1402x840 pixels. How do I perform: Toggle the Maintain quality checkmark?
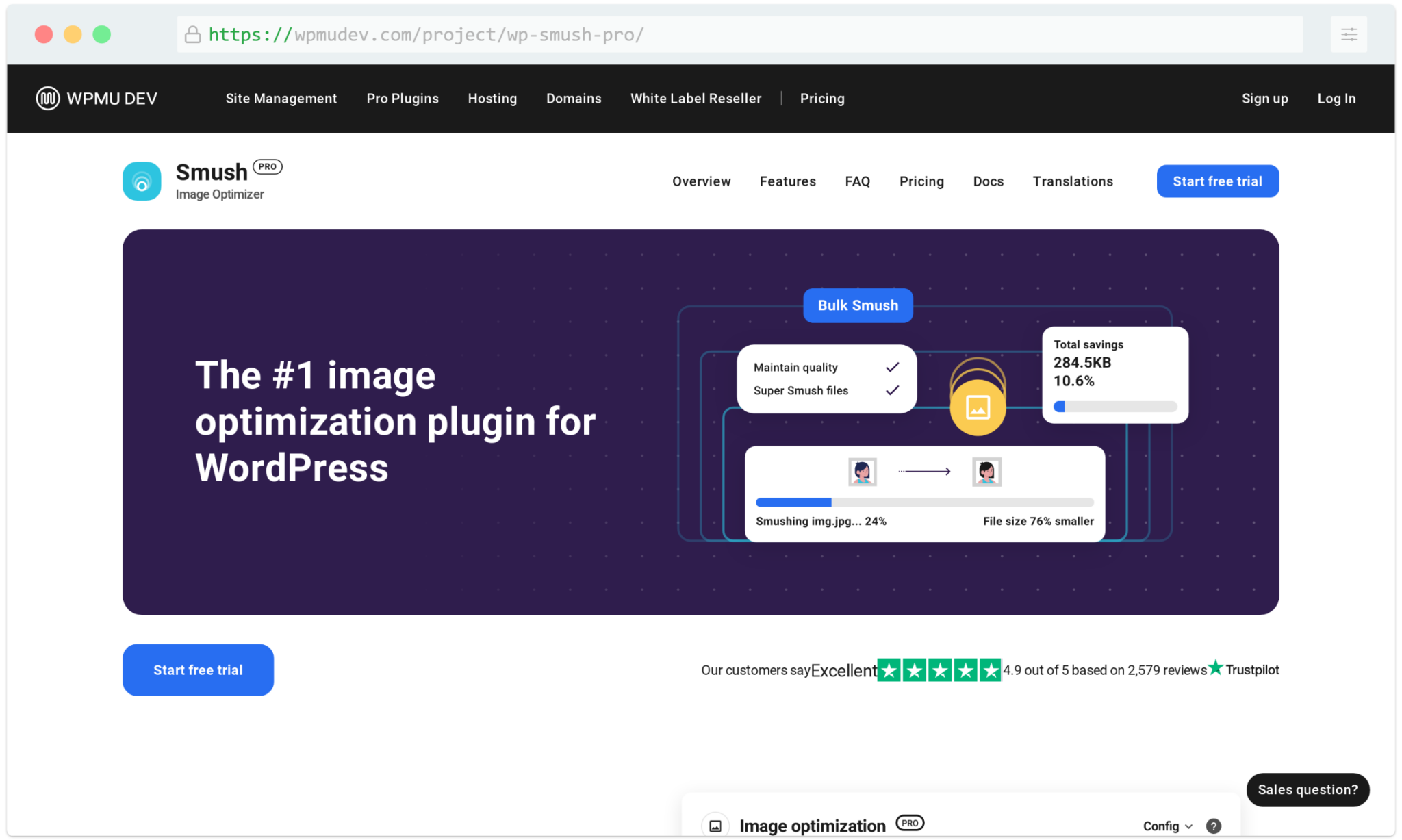coord(892,368)
